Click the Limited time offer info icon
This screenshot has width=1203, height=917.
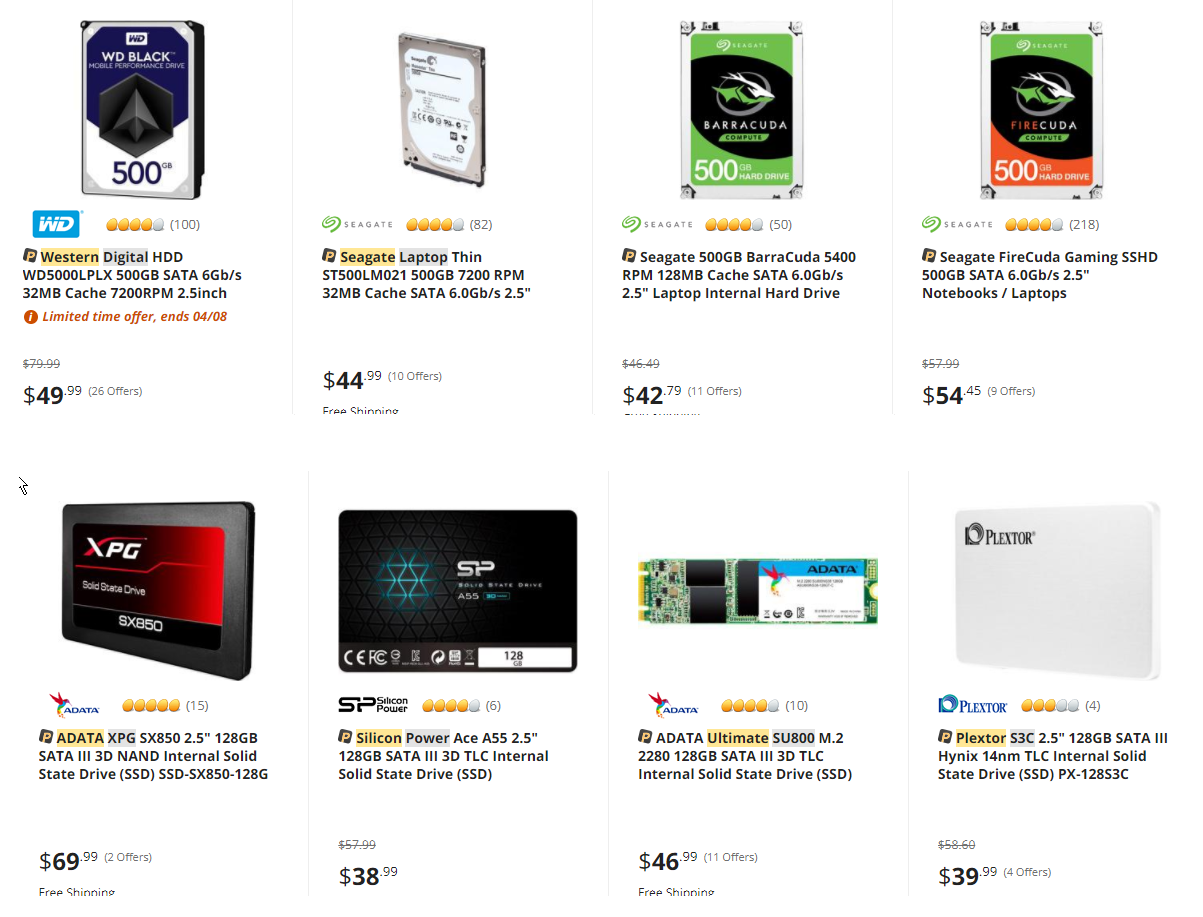pyautogui.click(x=30, y=317)
